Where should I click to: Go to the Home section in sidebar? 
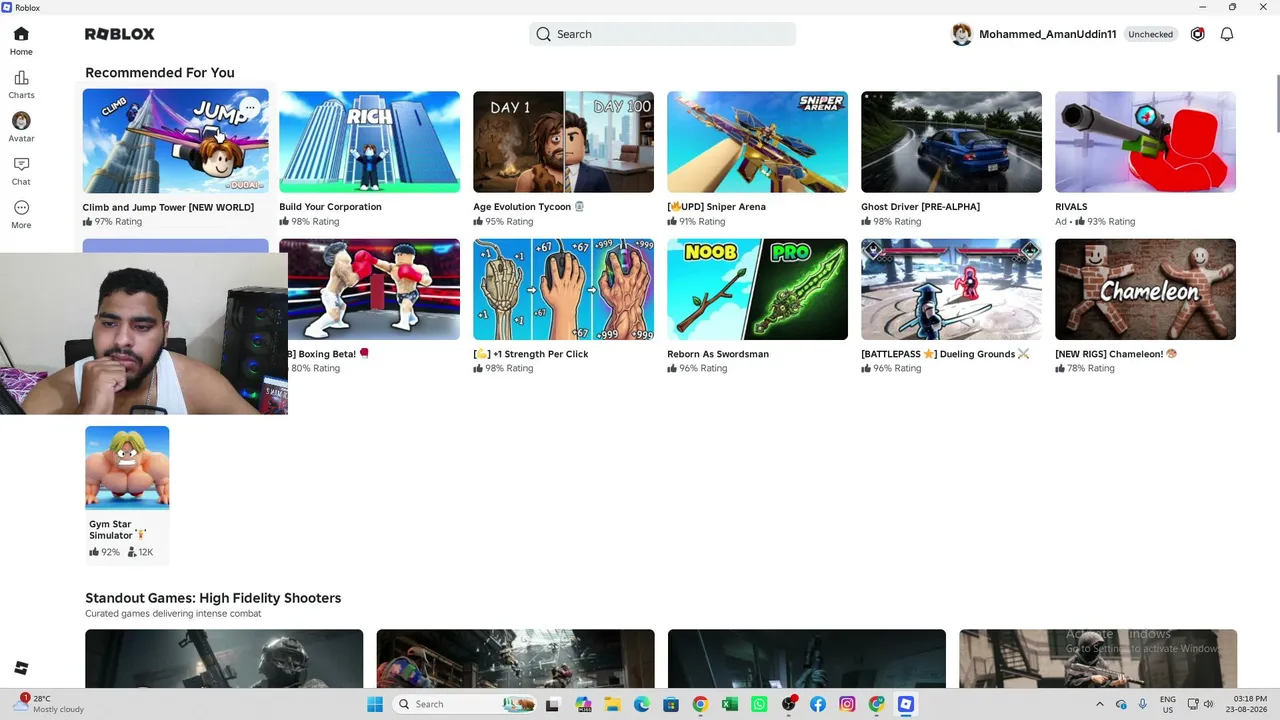[x=21, y=41]
